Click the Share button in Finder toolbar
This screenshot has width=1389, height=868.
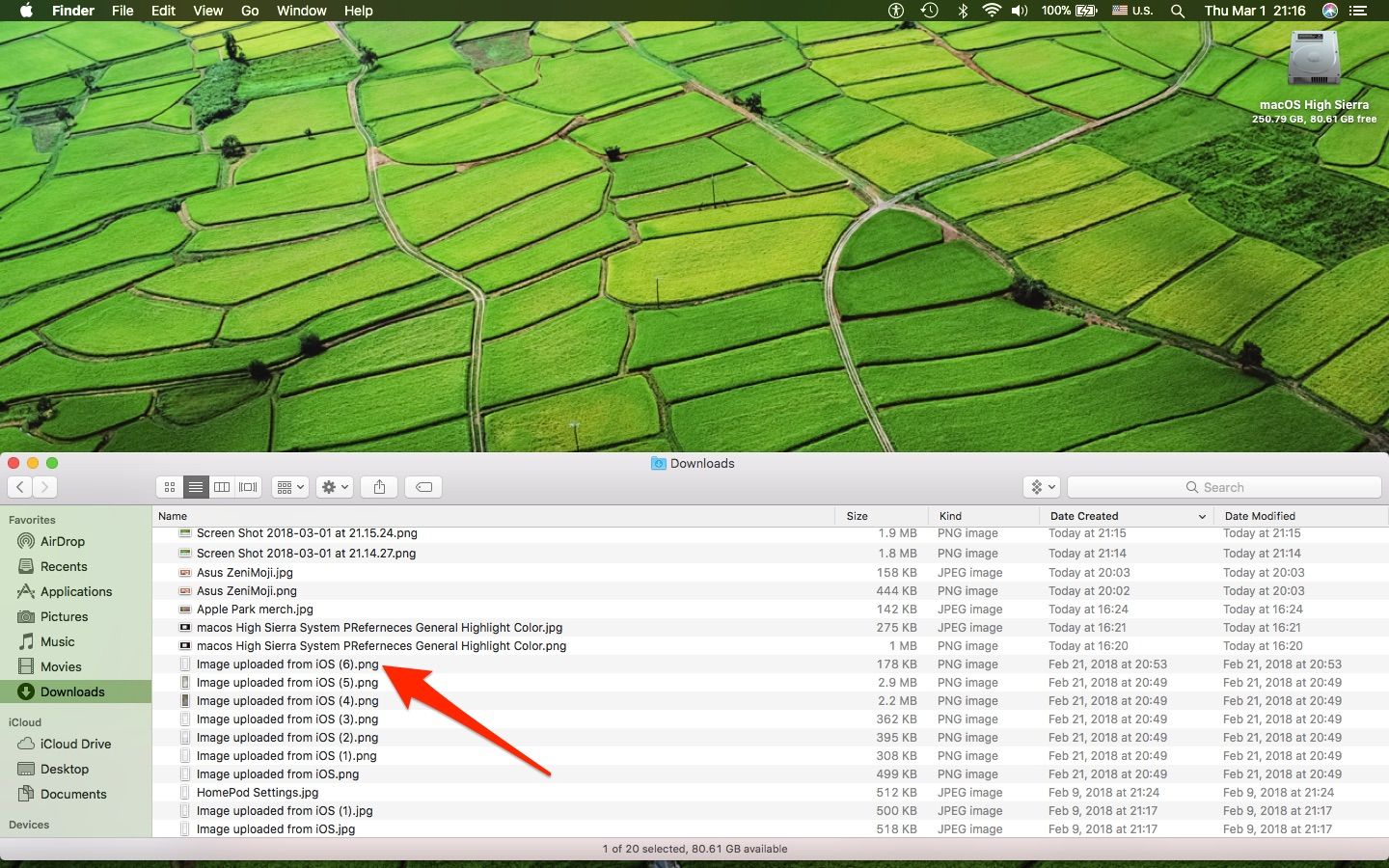pyautogui.click(x=379, y=487)
